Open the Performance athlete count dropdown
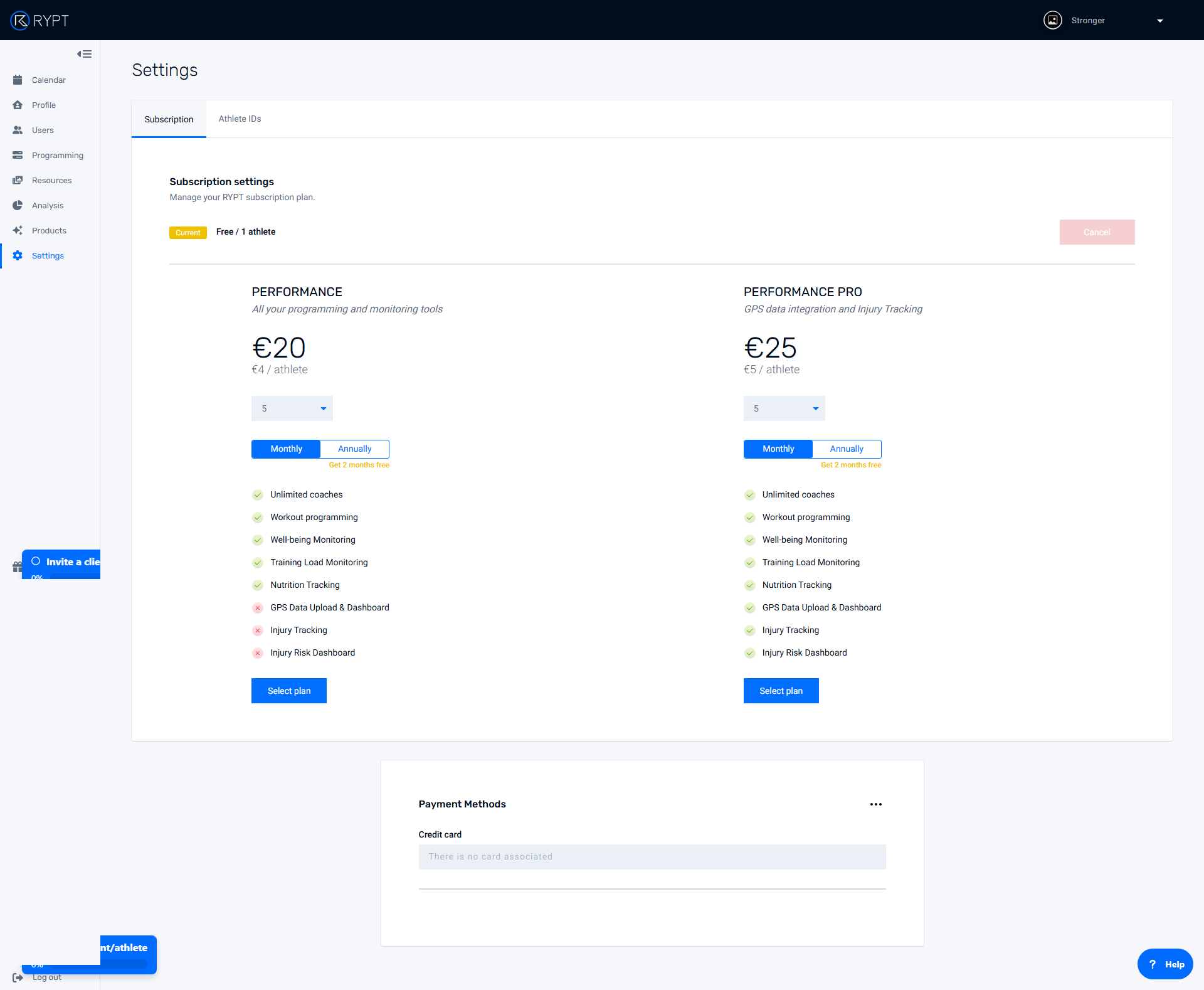The image size is (1204, 990). click(x=292, y=408)
